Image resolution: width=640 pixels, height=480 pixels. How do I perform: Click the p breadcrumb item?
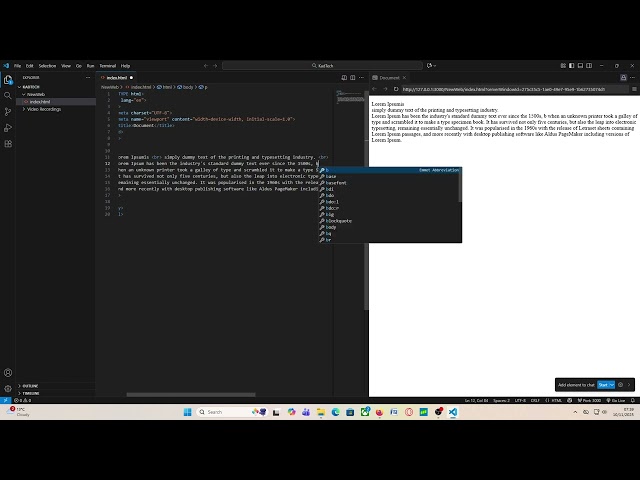click(203, 87)
